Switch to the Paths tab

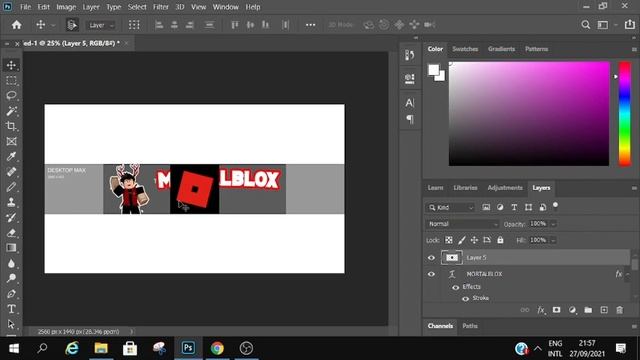(470, 326)
